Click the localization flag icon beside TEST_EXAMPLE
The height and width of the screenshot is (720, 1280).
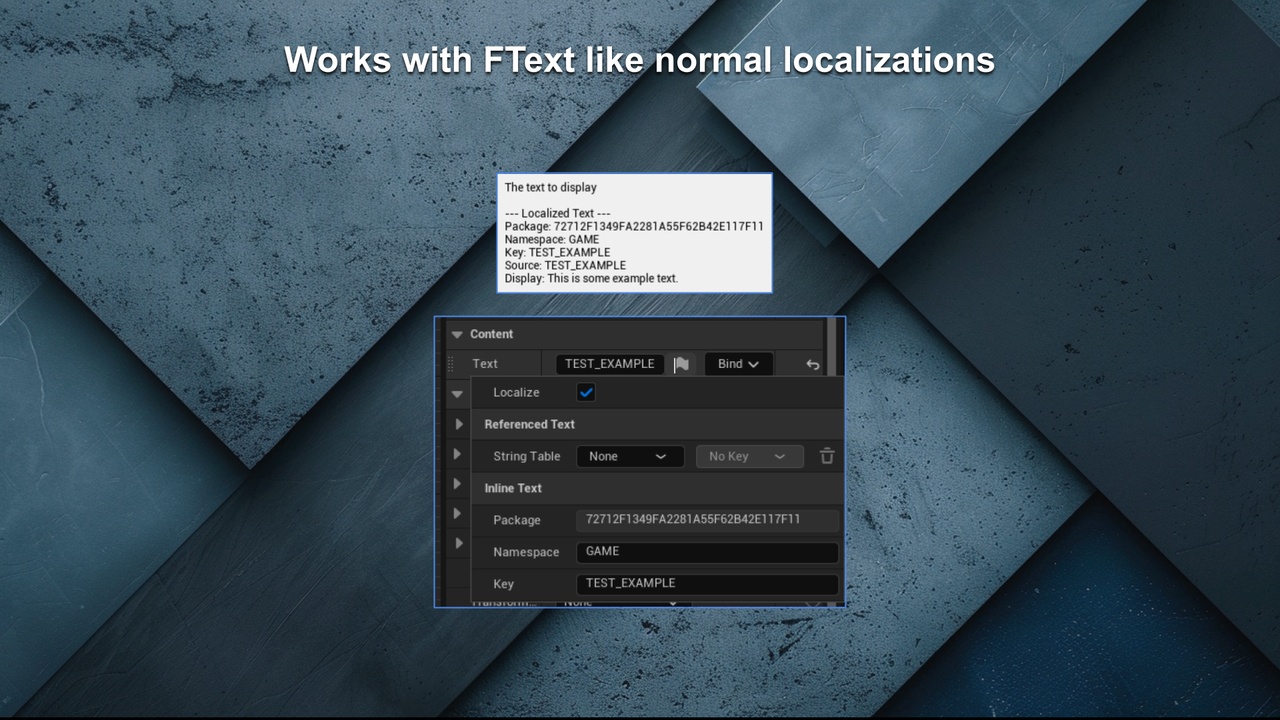(x=682, y=364)
